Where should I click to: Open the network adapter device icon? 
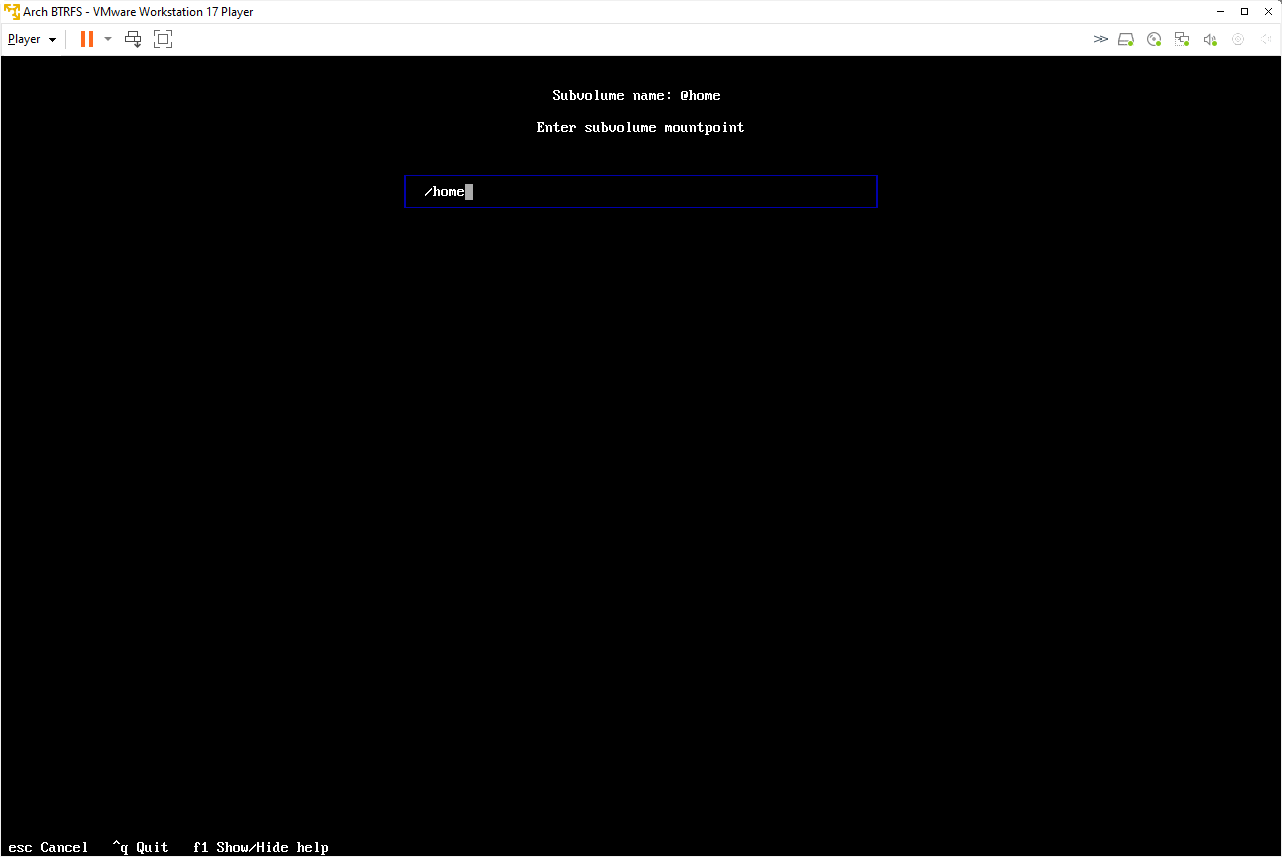(x=1182, y=39)
